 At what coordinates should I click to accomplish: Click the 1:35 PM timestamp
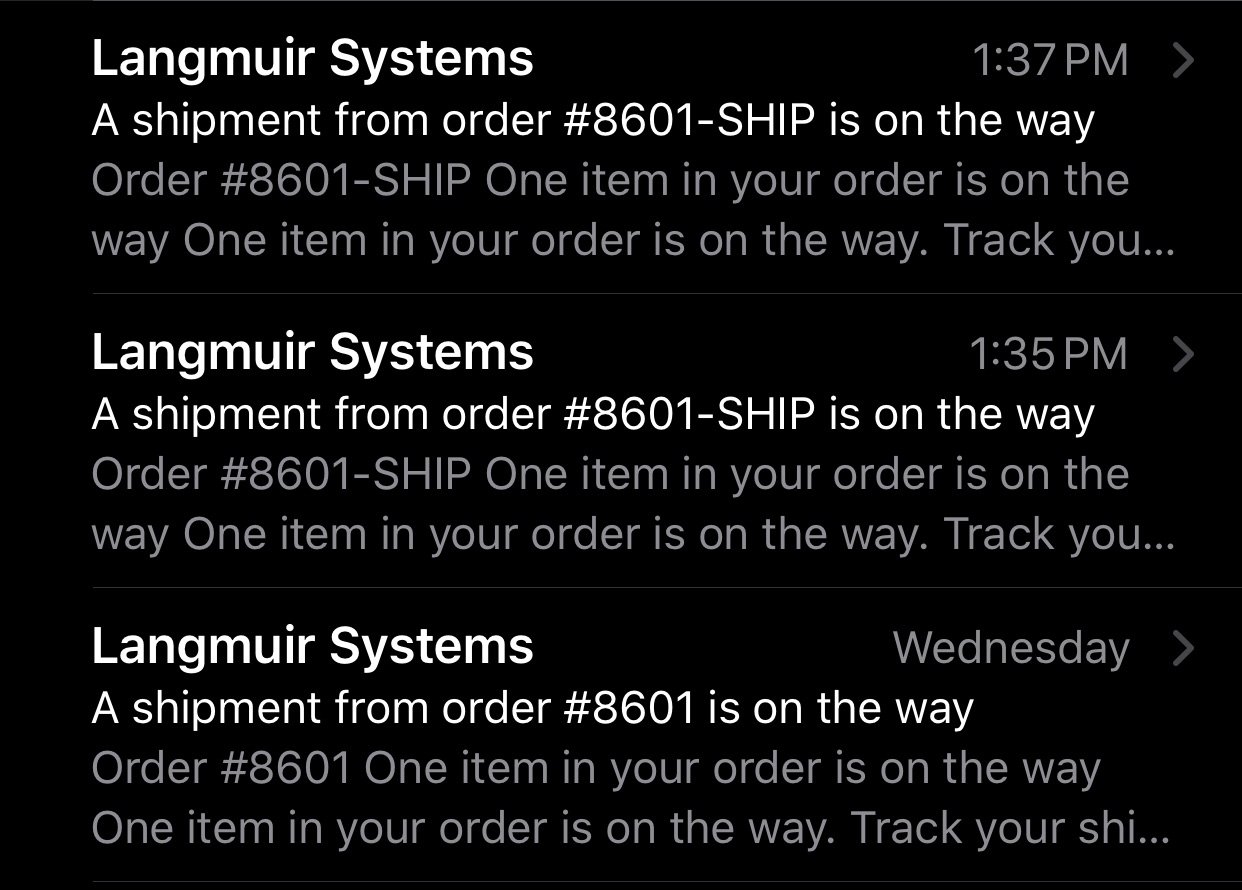point(1049,355)
